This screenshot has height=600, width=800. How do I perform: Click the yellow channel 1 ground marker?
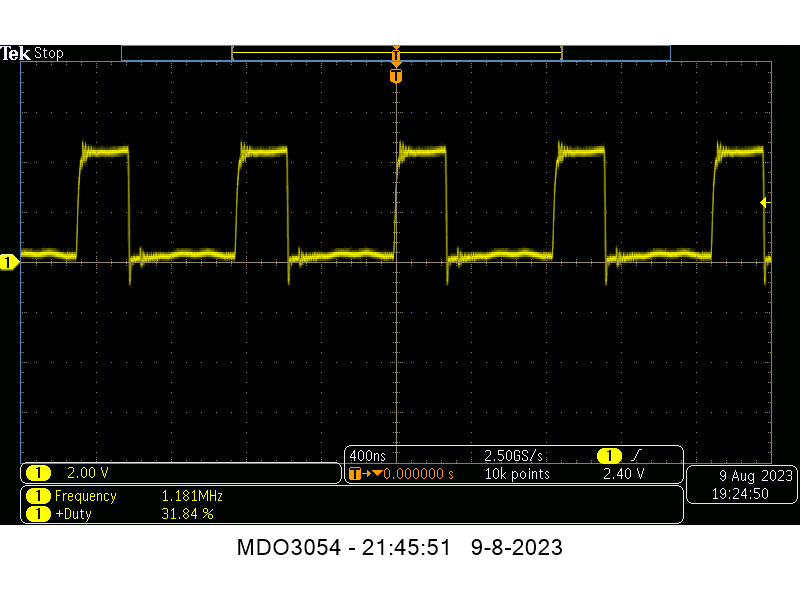click(x=9, y=262)
